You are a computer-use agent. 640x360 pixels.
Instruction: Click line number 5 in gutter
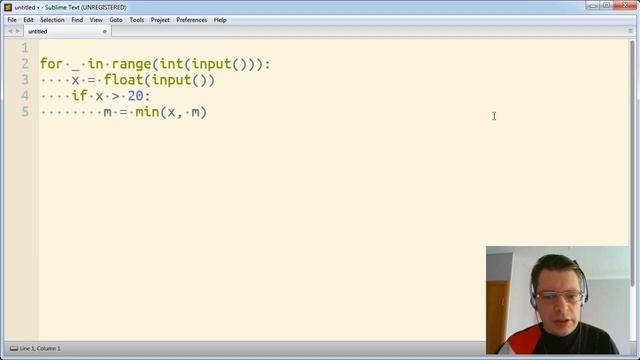pyautogui.click(x=25, y=112)
